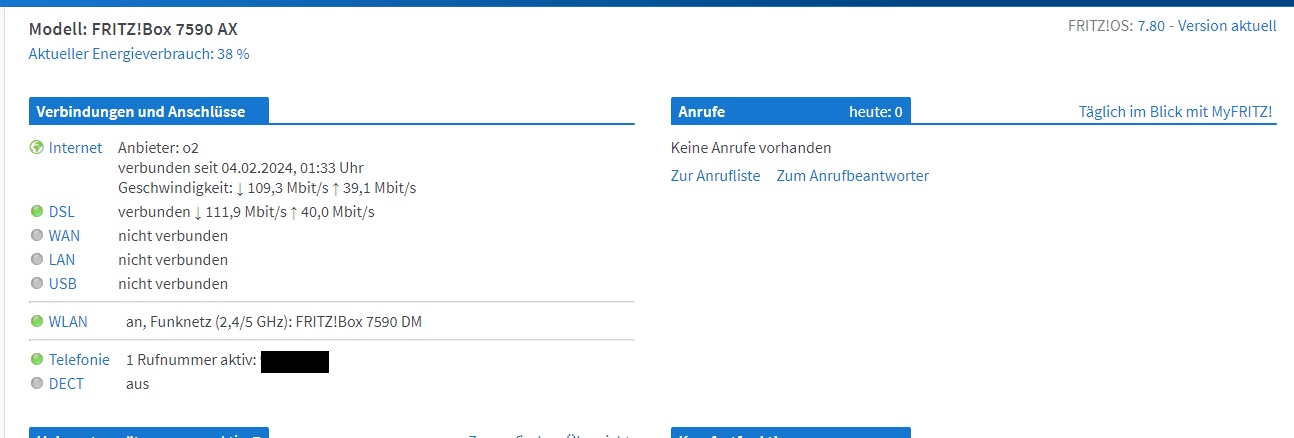
Task: Open the DECT settings link
Action: pyautogui.click(x=66, y=383)
